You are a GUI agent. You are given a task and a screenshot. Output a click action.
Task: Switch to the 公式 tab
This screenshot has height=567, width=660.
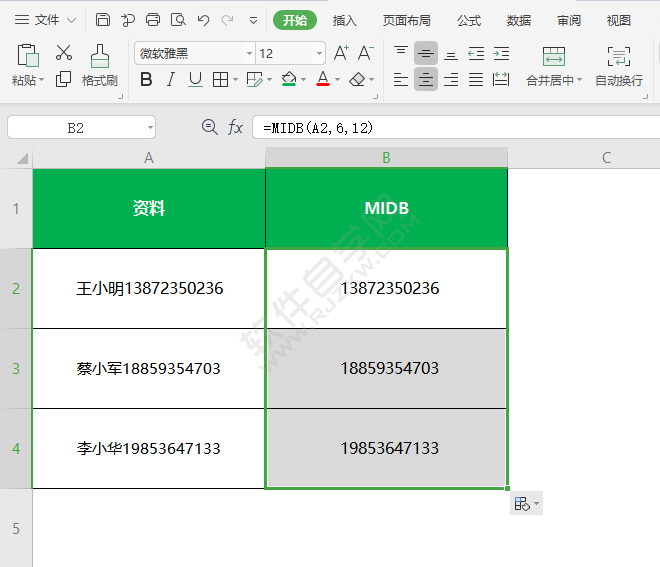pos(469,20)
